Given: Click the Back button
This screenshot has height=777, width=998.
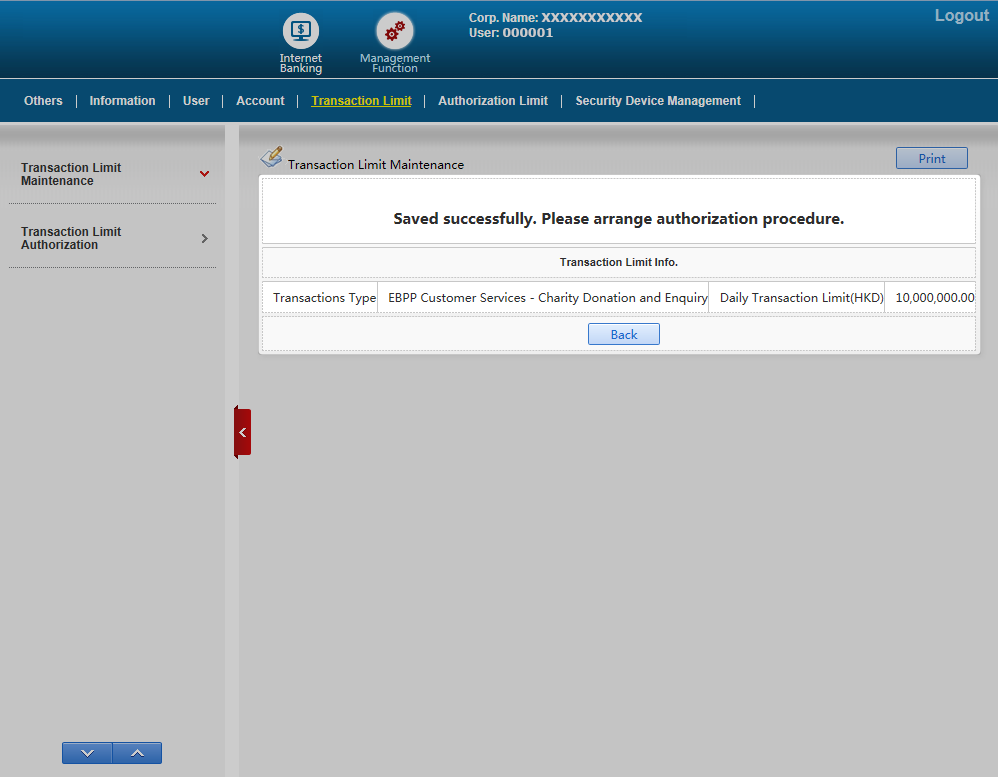Looking at the screenshot, I should pyautogui.click(x=623, y=334).
